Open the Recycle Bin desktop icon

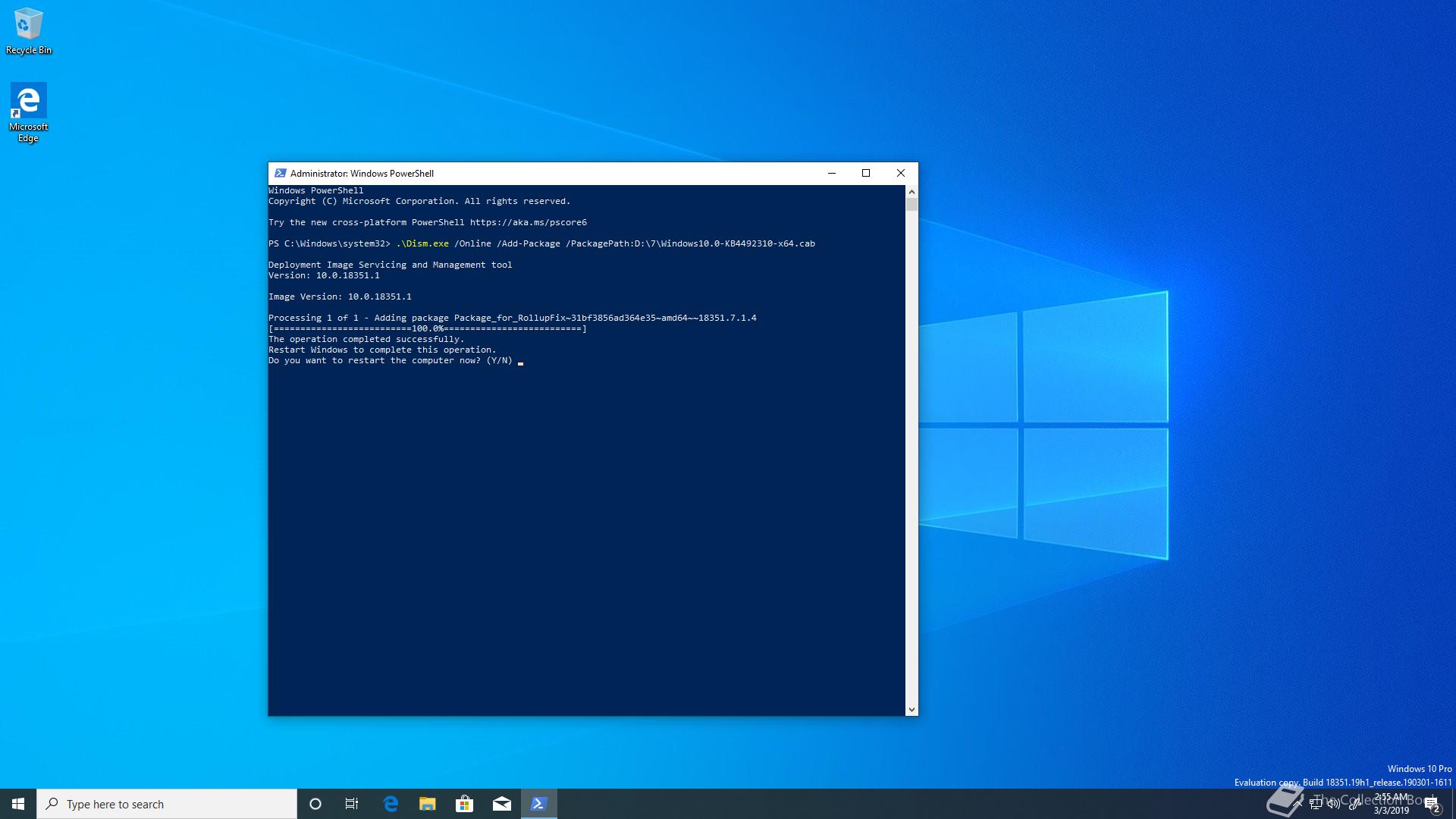(28, 32)
